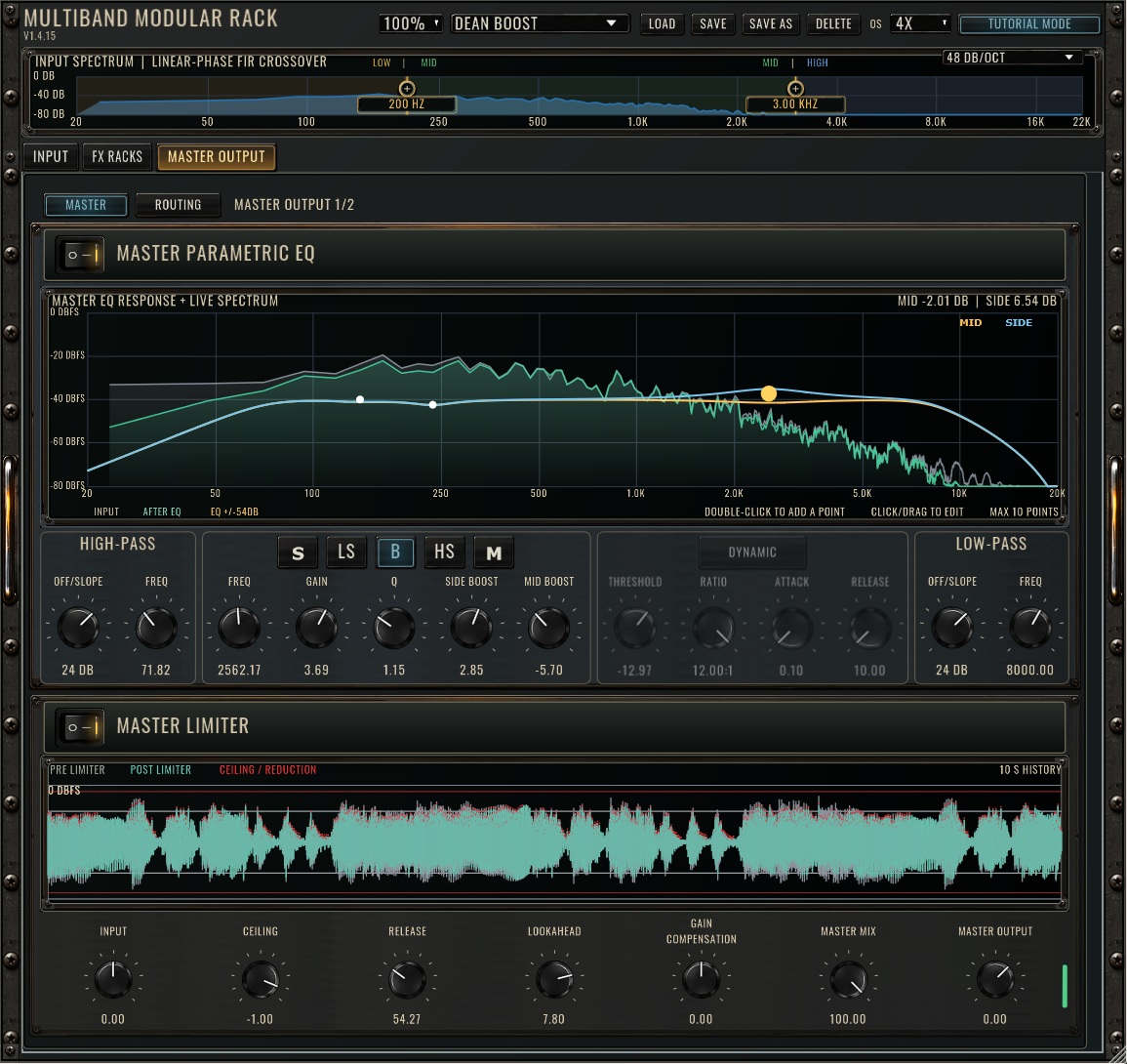Click the 3.00 kHz crossover handle

point(795,89)
